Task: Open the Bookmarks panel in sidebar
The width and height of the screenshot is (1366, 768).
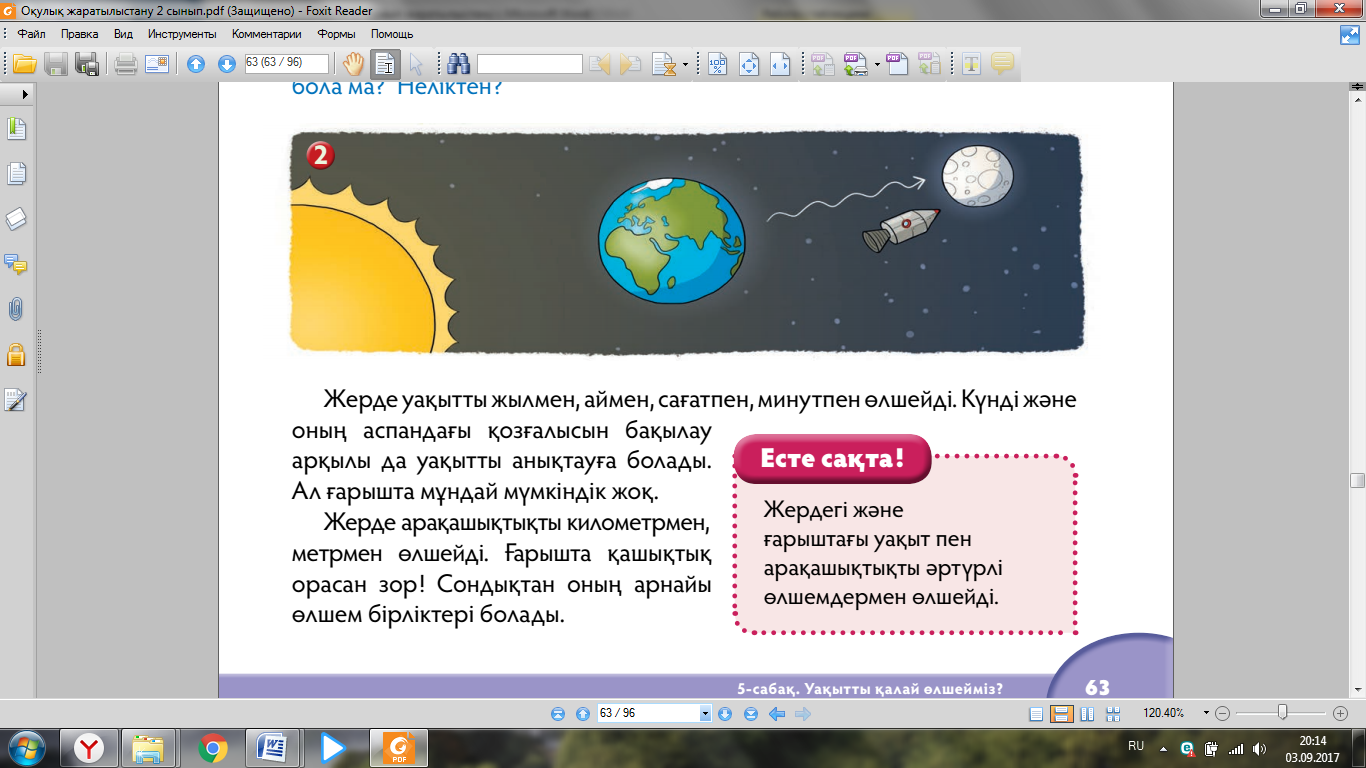Action: point(16,129)
